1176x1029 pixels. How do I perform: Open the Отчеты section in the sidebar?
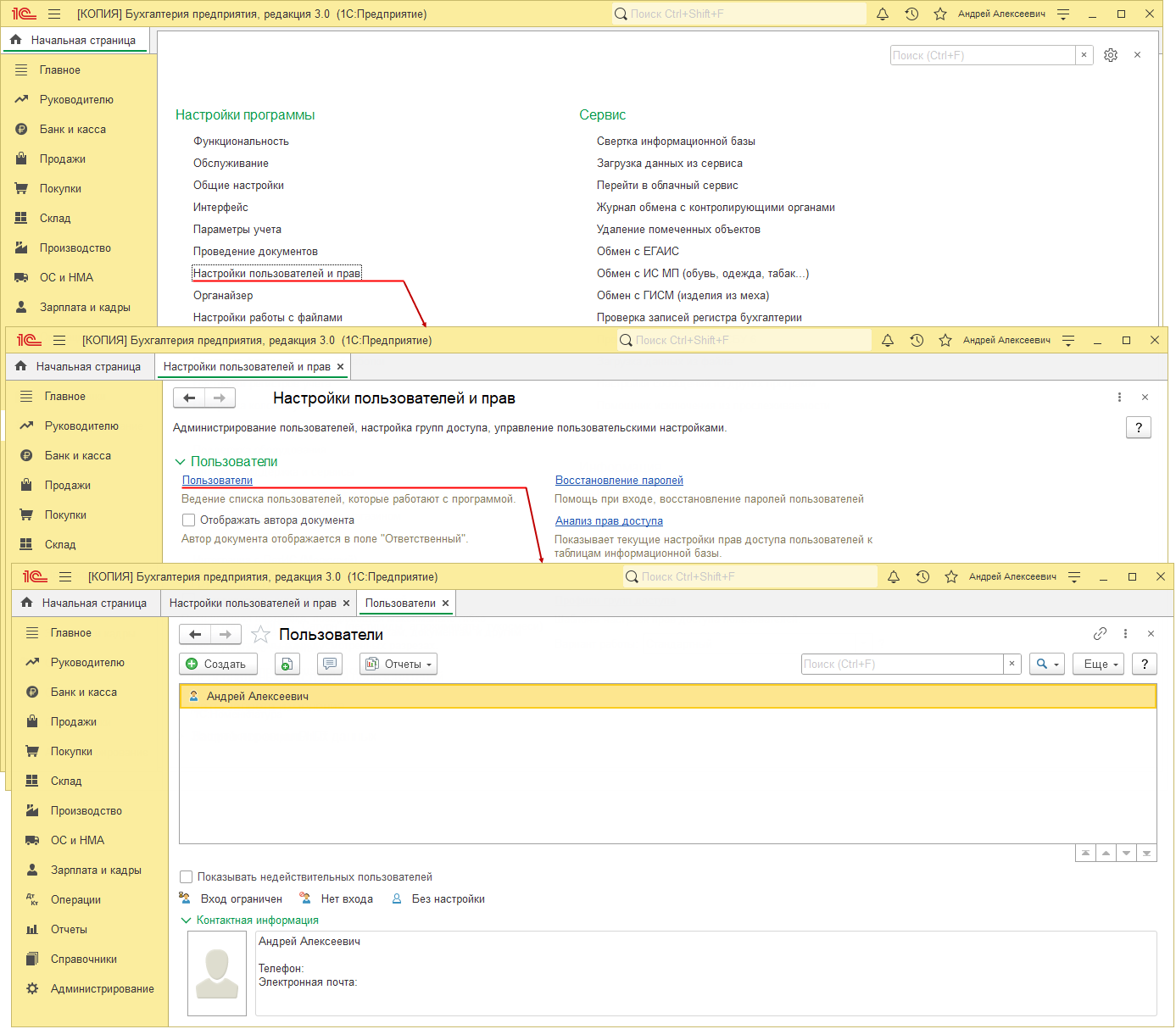pyautogui.click(x=69, y=930)
